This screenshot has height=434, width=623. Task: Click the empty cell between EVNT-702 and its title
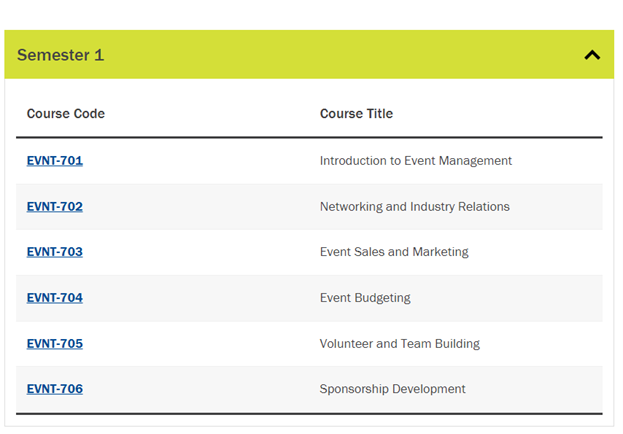click(200, 207)
